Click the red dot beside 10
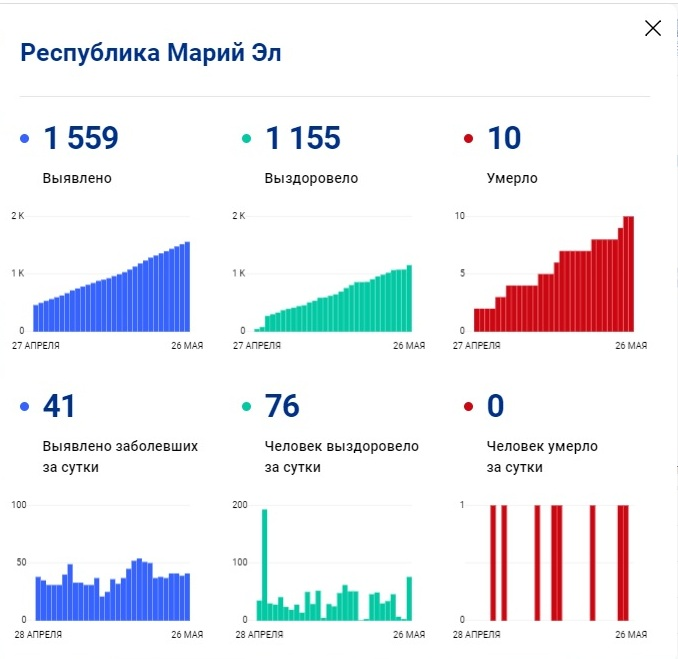 pos(468,139)
